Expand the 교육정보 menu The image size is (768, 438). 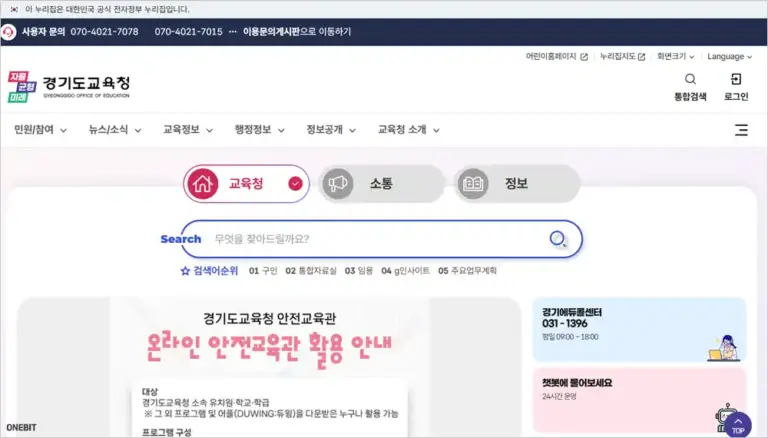coord(188,130)
